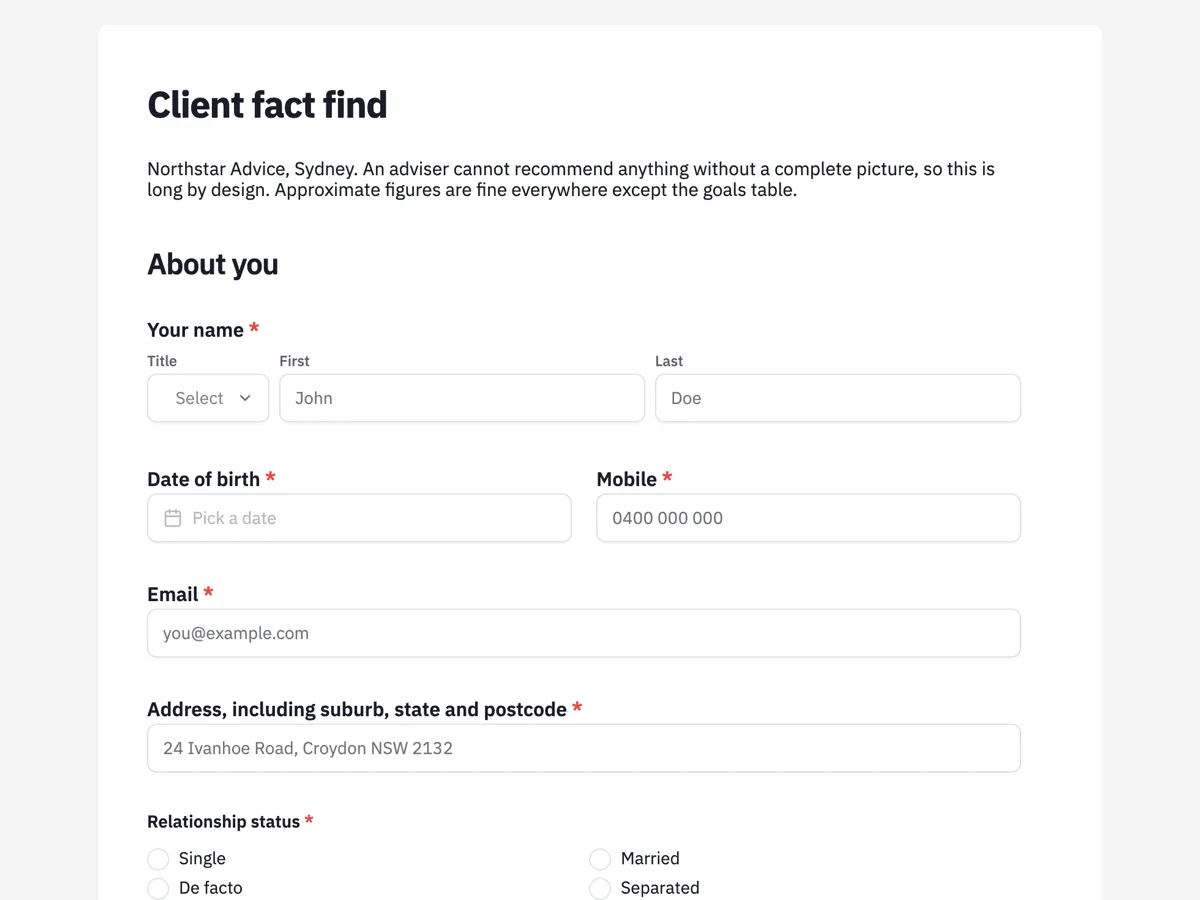Image resolution: width=1200 pixels, height=900 pixels.
Task: Select the Single relationship status
Action: pos(158,859)
